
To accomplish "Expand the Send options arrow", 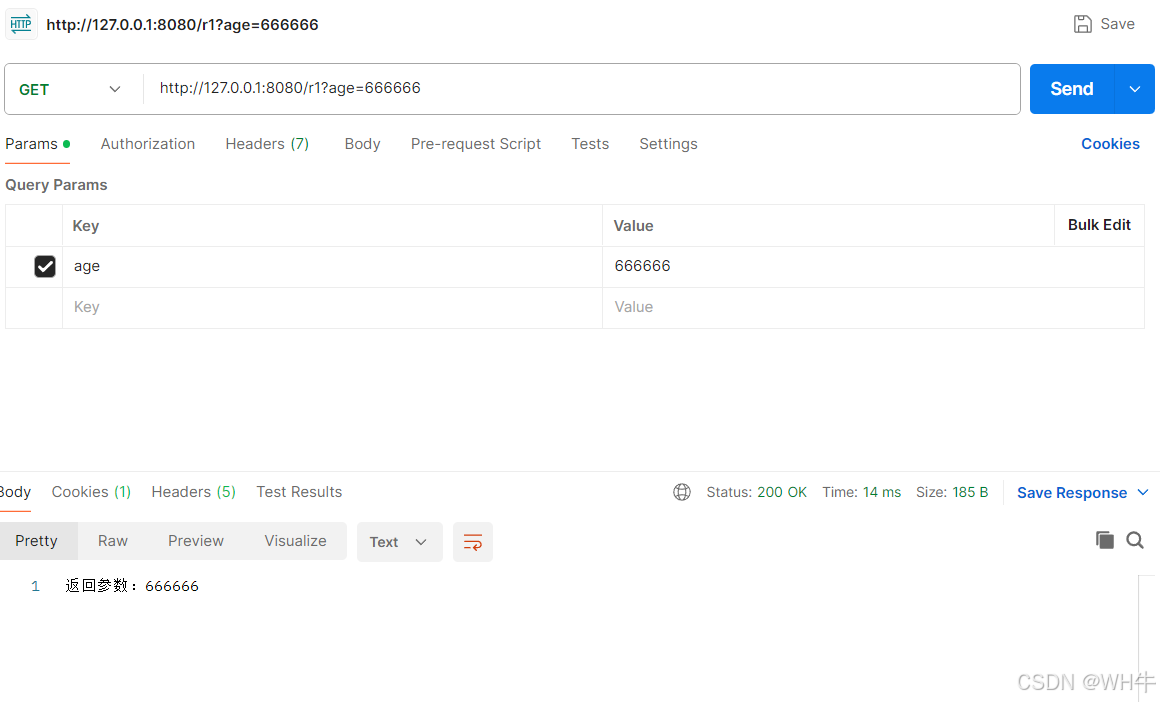I will (1134, 89).
